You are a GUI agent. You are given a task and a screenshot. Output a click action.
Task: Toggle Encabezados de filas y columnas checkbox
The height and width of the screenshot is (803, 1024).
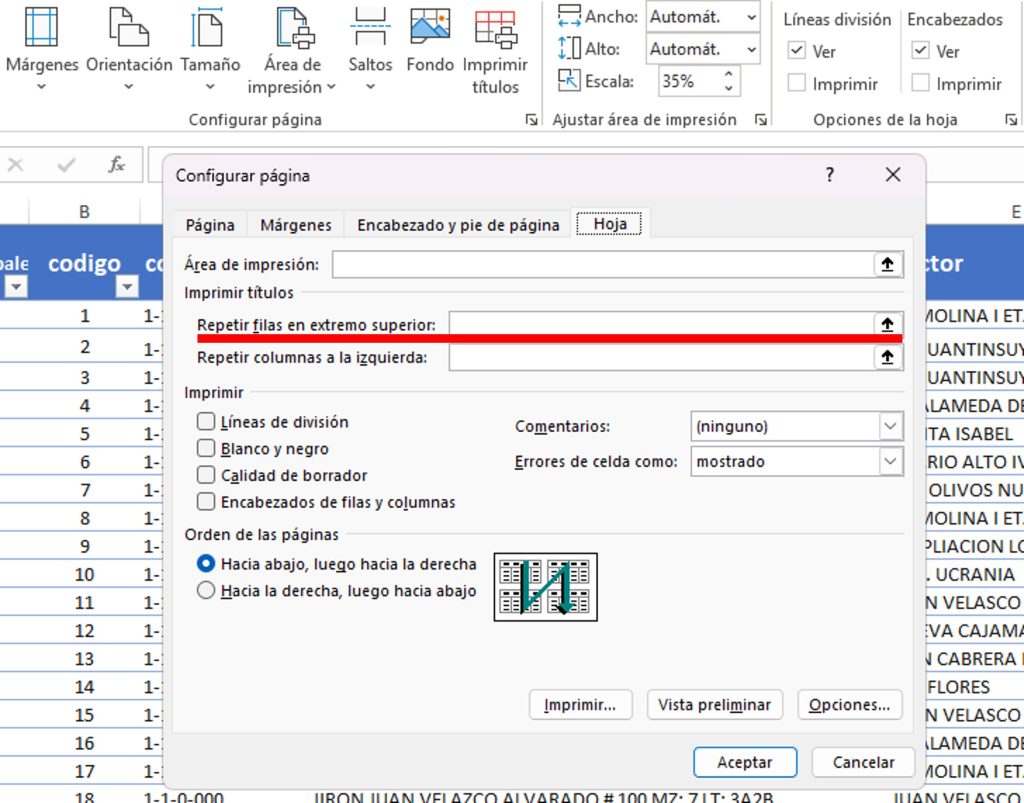[x=206, y=502]
